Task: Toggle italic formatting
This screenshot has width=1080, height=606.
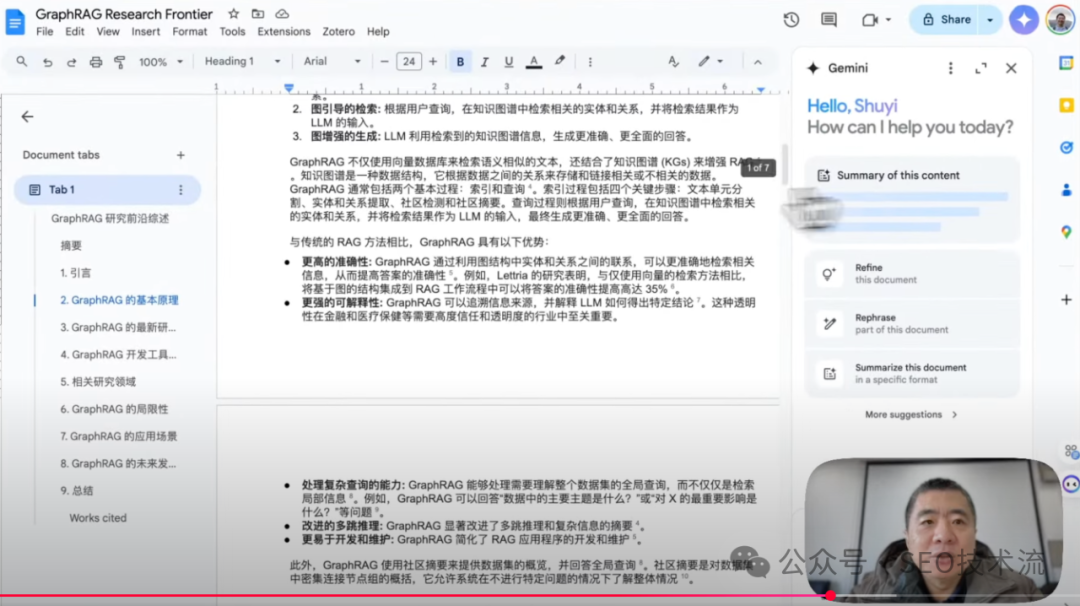Action: click(x=485, y=62)
